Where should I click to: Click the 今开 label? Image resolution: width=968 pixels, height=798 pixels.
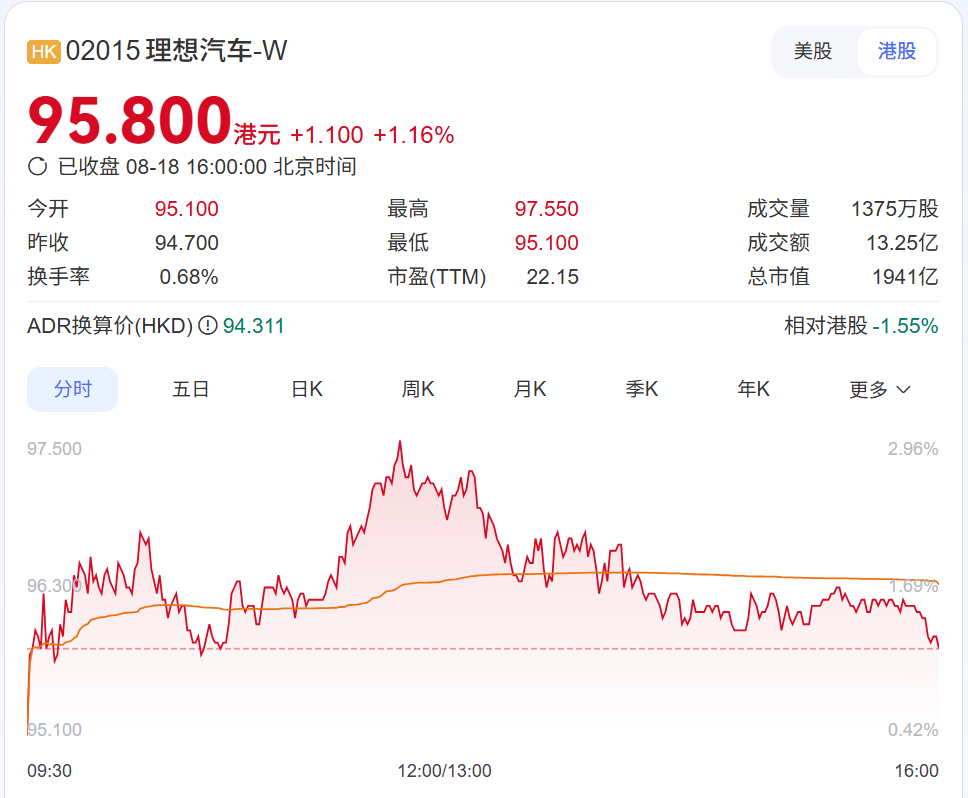(x=48, y=209)
